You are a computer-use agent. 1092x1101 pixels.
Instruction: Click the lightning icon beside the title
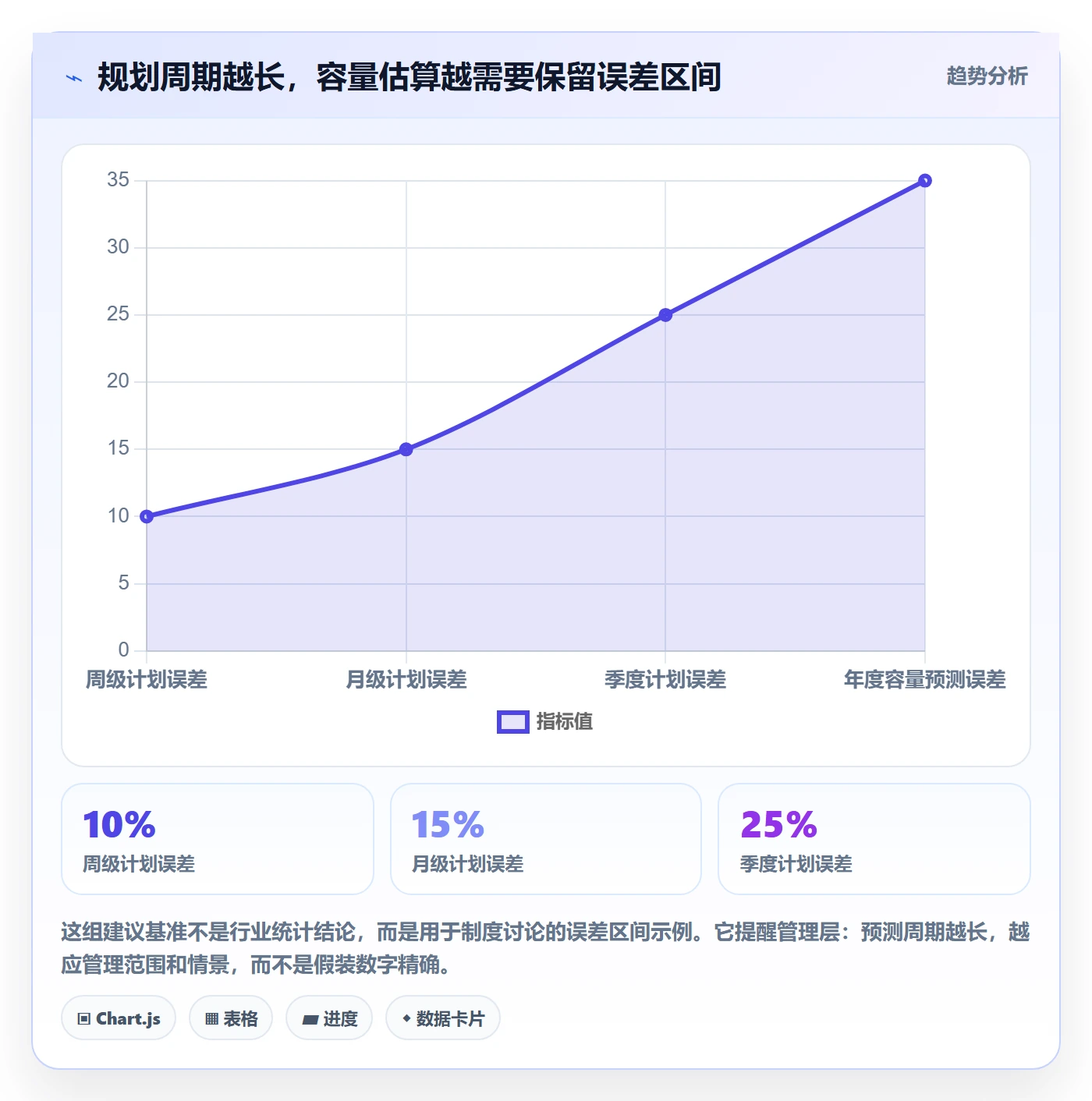coord(74,78)
